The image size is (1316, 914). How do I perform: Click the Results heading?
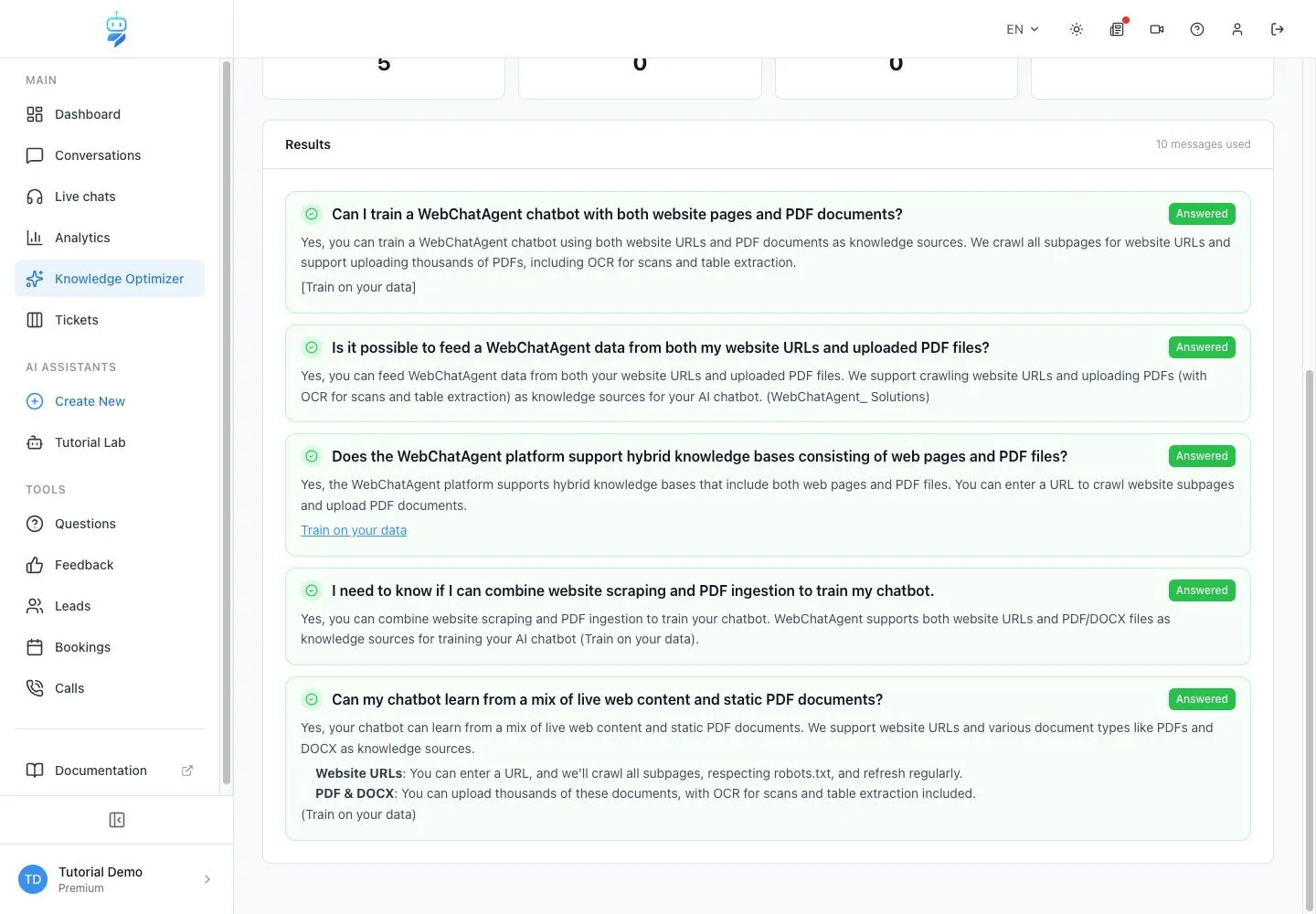click(308, 144)
